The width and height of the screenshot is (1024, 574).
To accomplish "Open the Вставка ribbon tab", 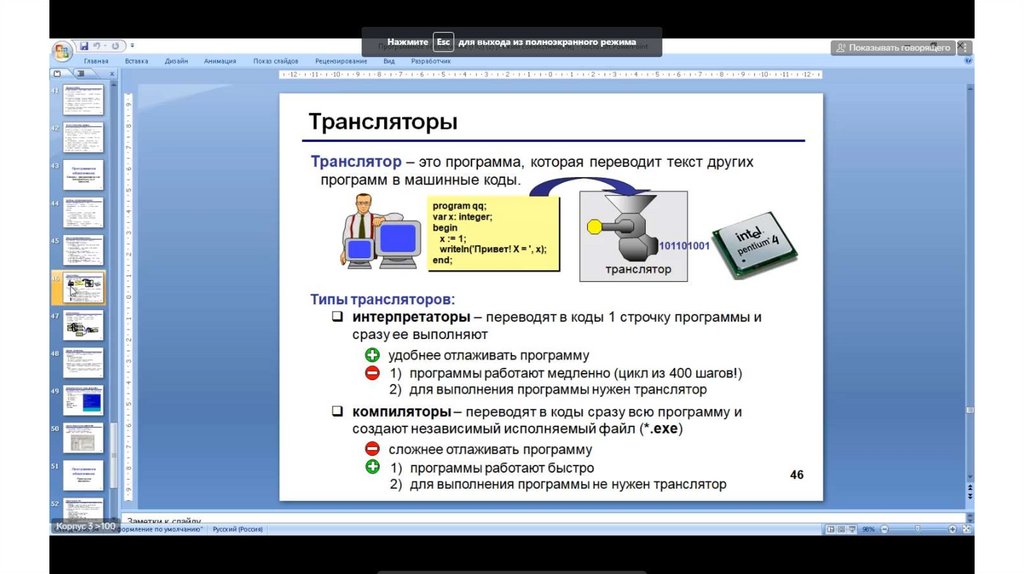I will [137, 61].
